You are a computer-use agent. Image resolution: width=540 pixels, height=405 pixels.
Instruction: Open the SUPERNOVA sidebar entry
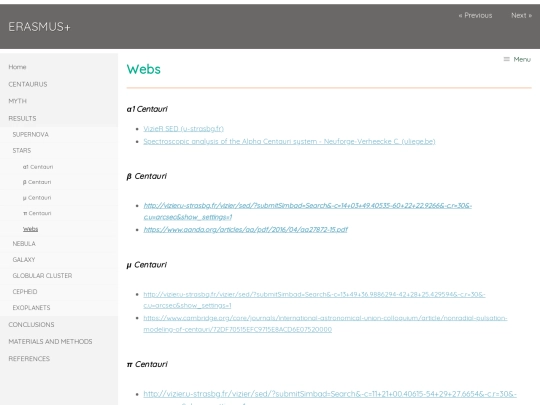point(31,134)
